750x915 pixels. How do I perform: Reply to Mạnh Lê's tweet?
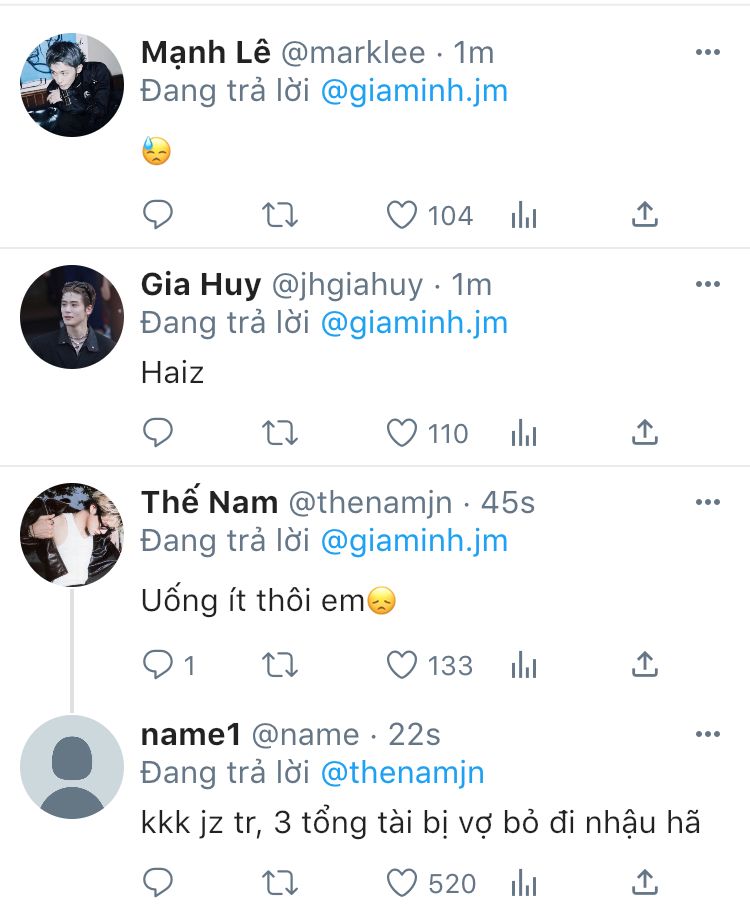click(x=158, y=215)
